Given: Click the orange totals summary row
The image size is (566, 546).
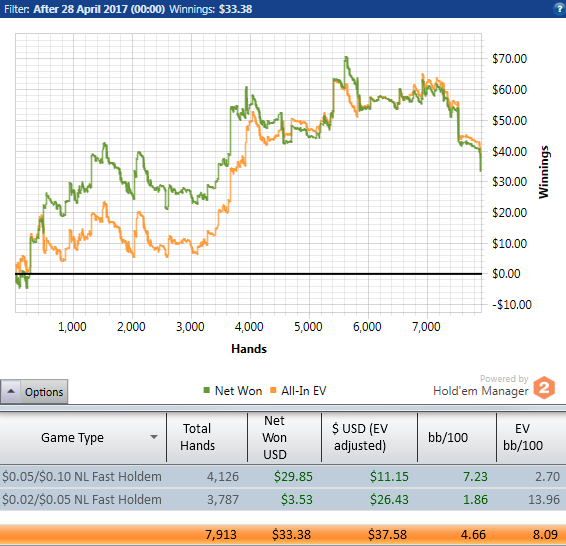Looking at the screenshot, I should [x=283, y=534].
